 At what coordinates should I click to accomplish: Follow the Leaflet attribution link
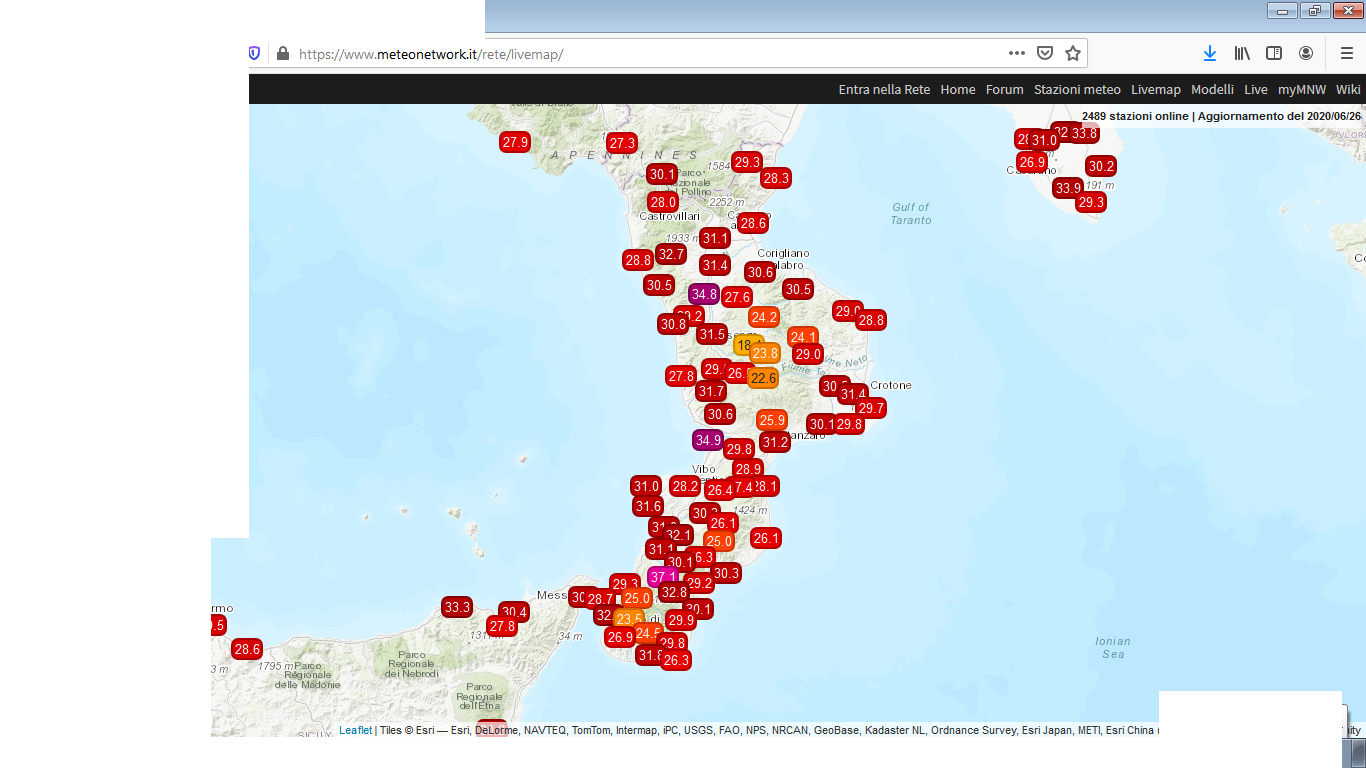(x=355, y=730)
